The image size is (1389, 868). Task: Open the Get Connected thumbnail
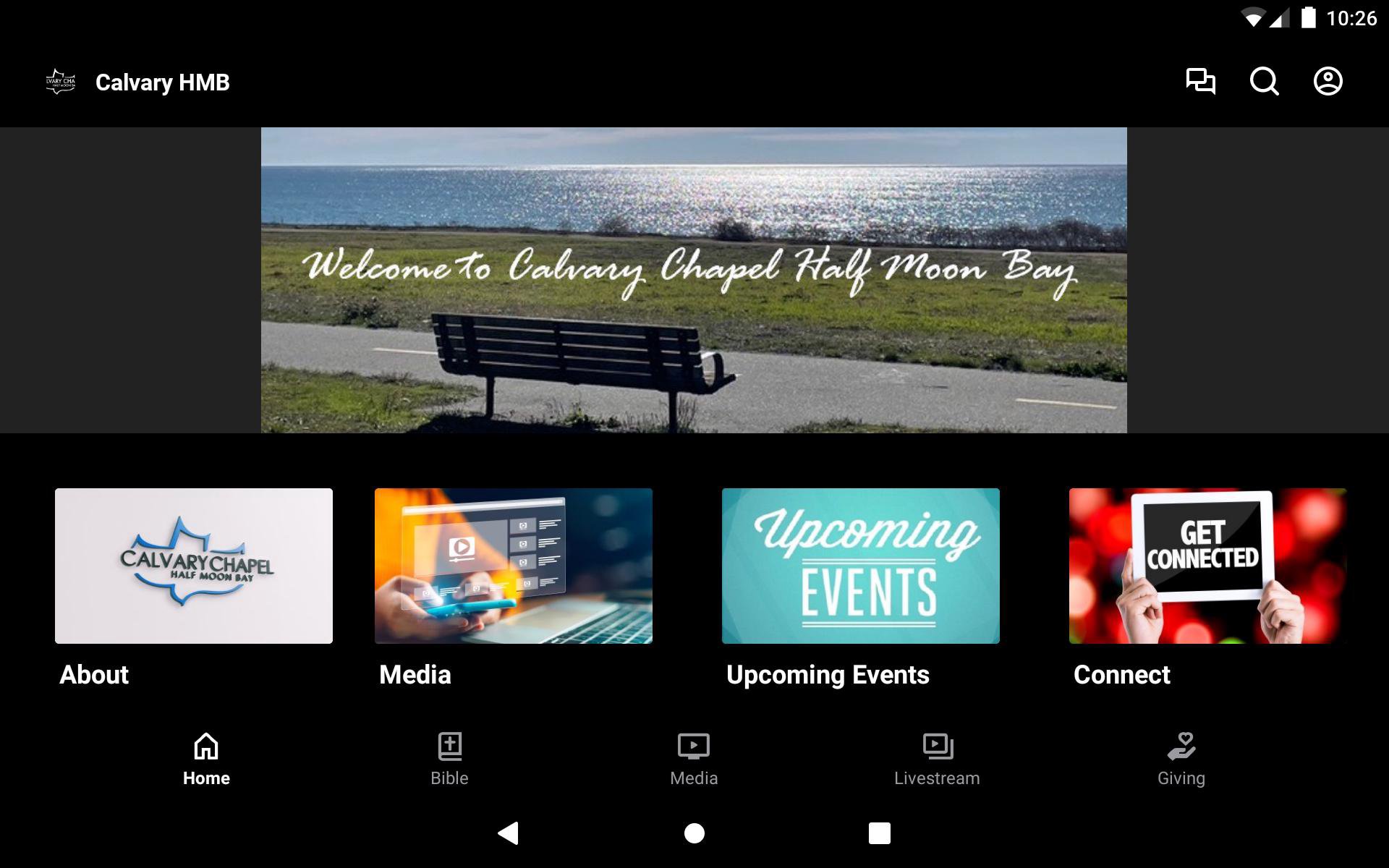(x=1207, y=566)
